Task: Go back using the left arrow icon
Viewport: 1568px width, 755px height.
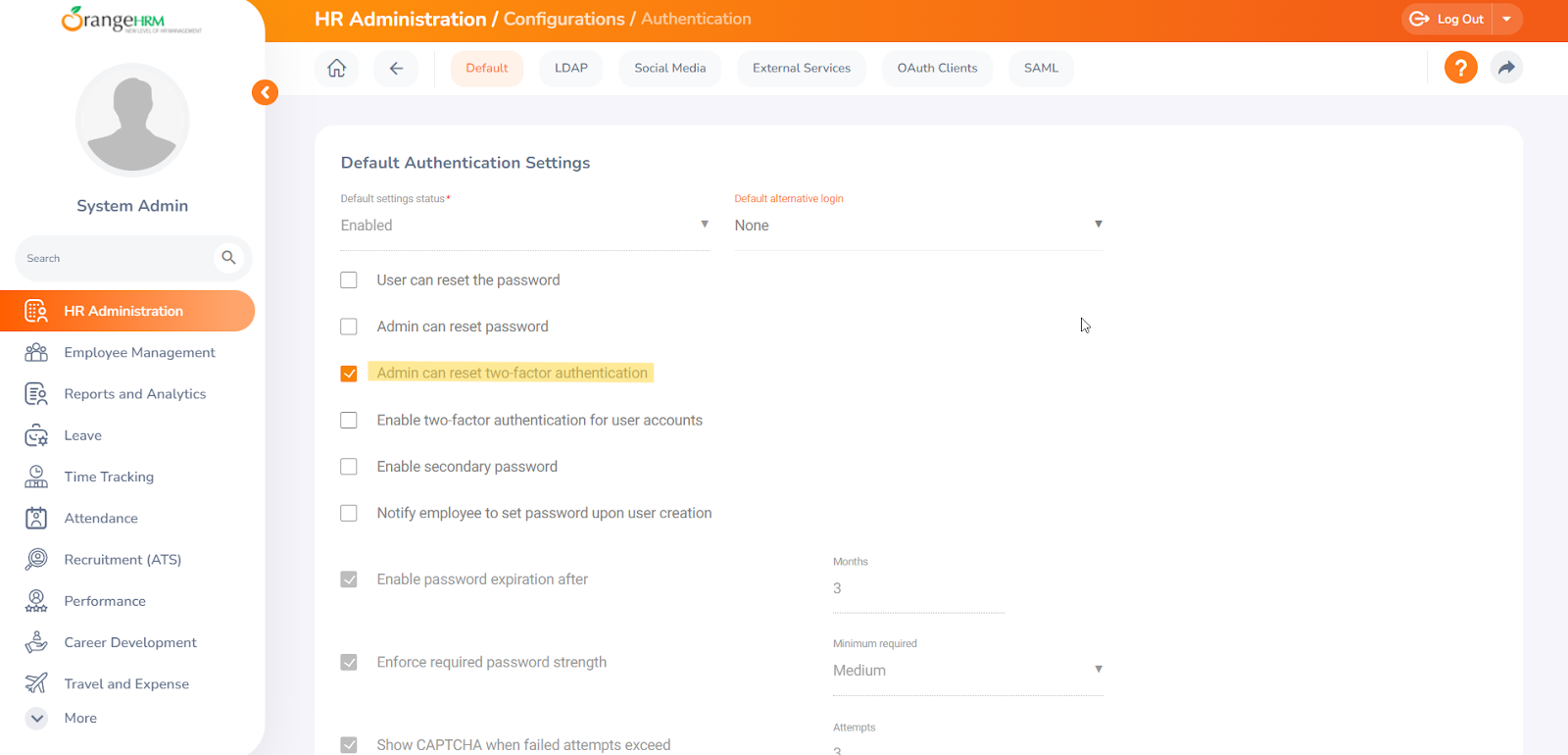Action: (x=396, y=68)
